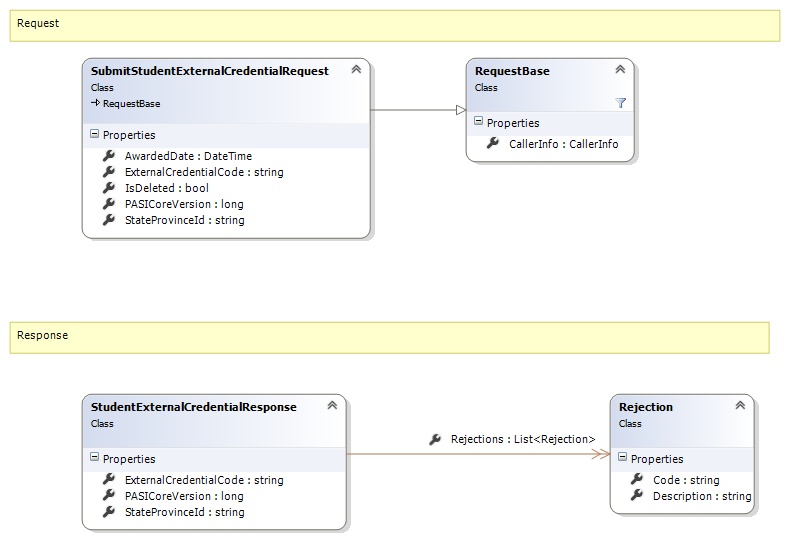
Task: Click wrench icon beside CallerInfo property
Action: [x=493, y=144]
